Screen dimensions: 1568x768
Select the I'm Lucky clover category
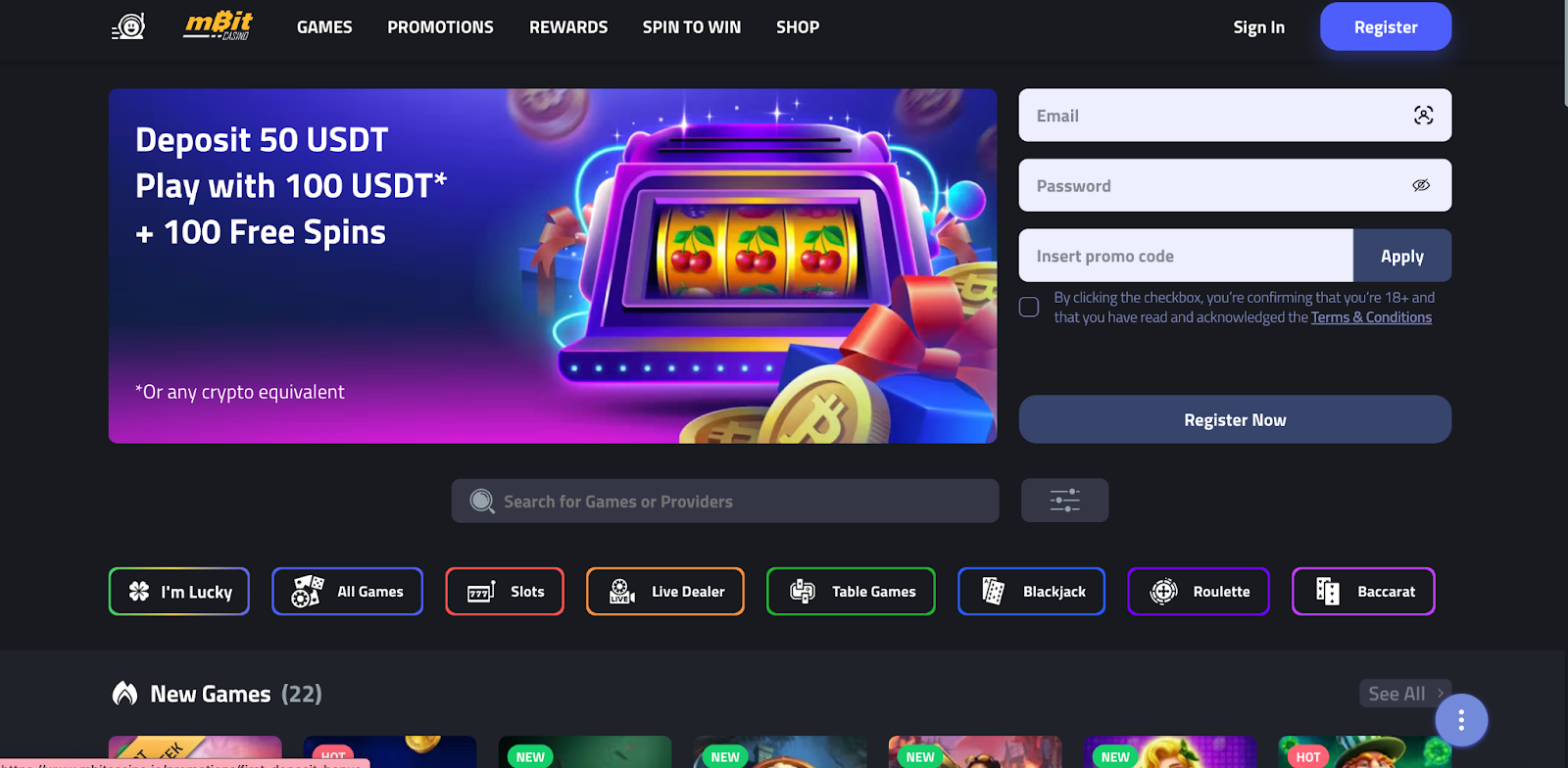(179, 592)
